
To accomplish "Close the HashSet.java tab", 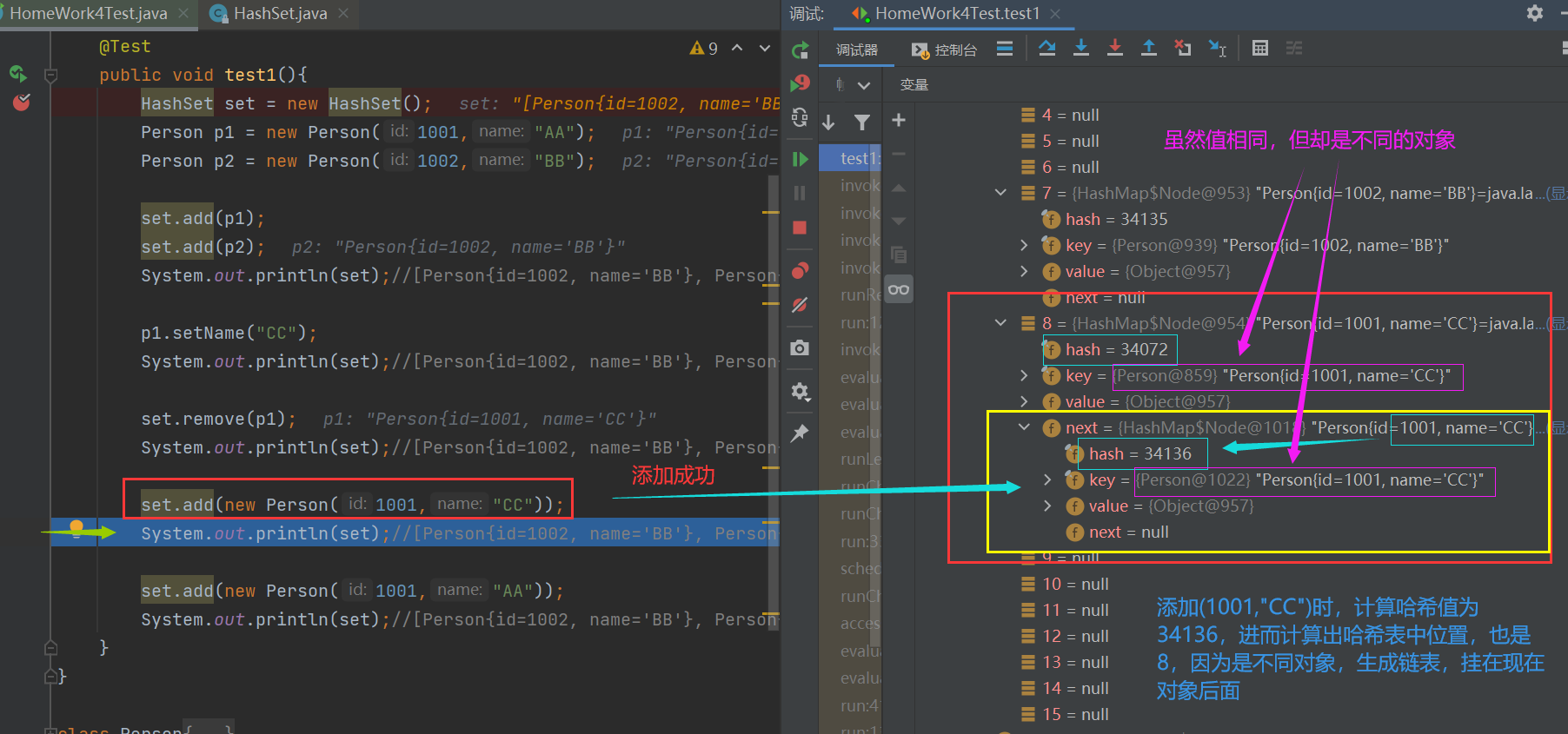I will [x=343, y=13].
